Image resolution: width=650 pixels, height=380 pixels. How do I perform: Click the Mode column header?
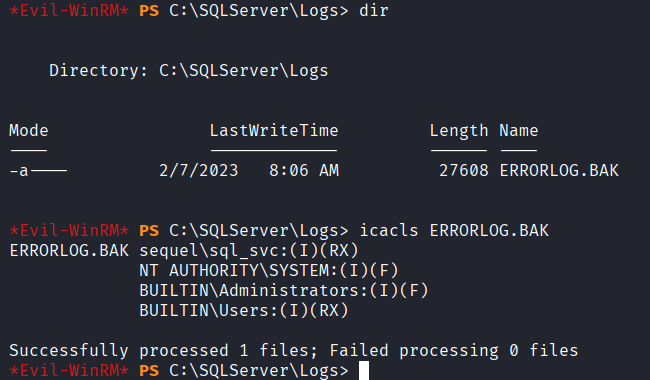(x=29, y=131)
